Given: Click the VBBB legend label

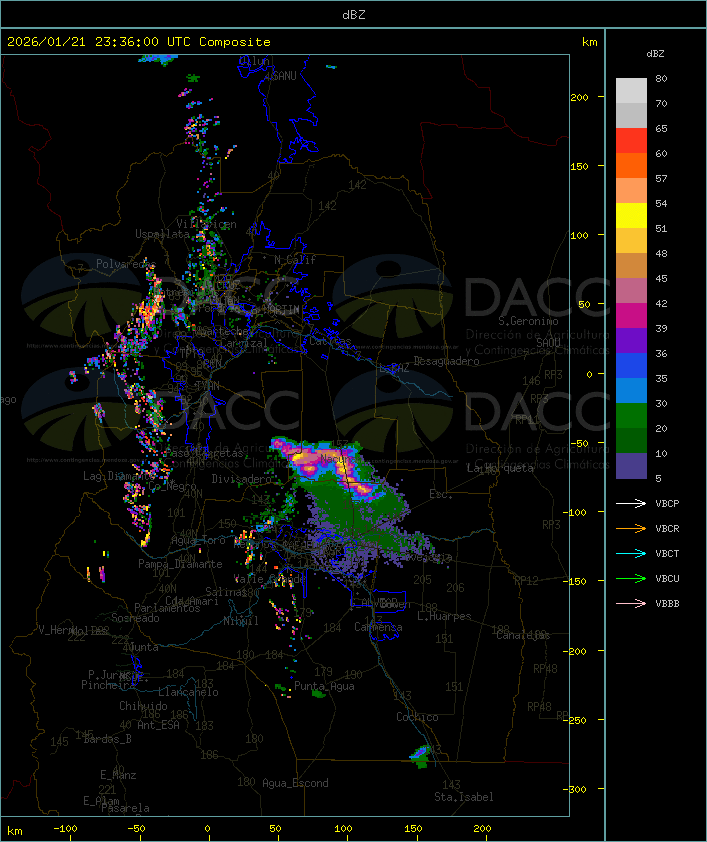Looking at the screenshot, I should 667,604.
